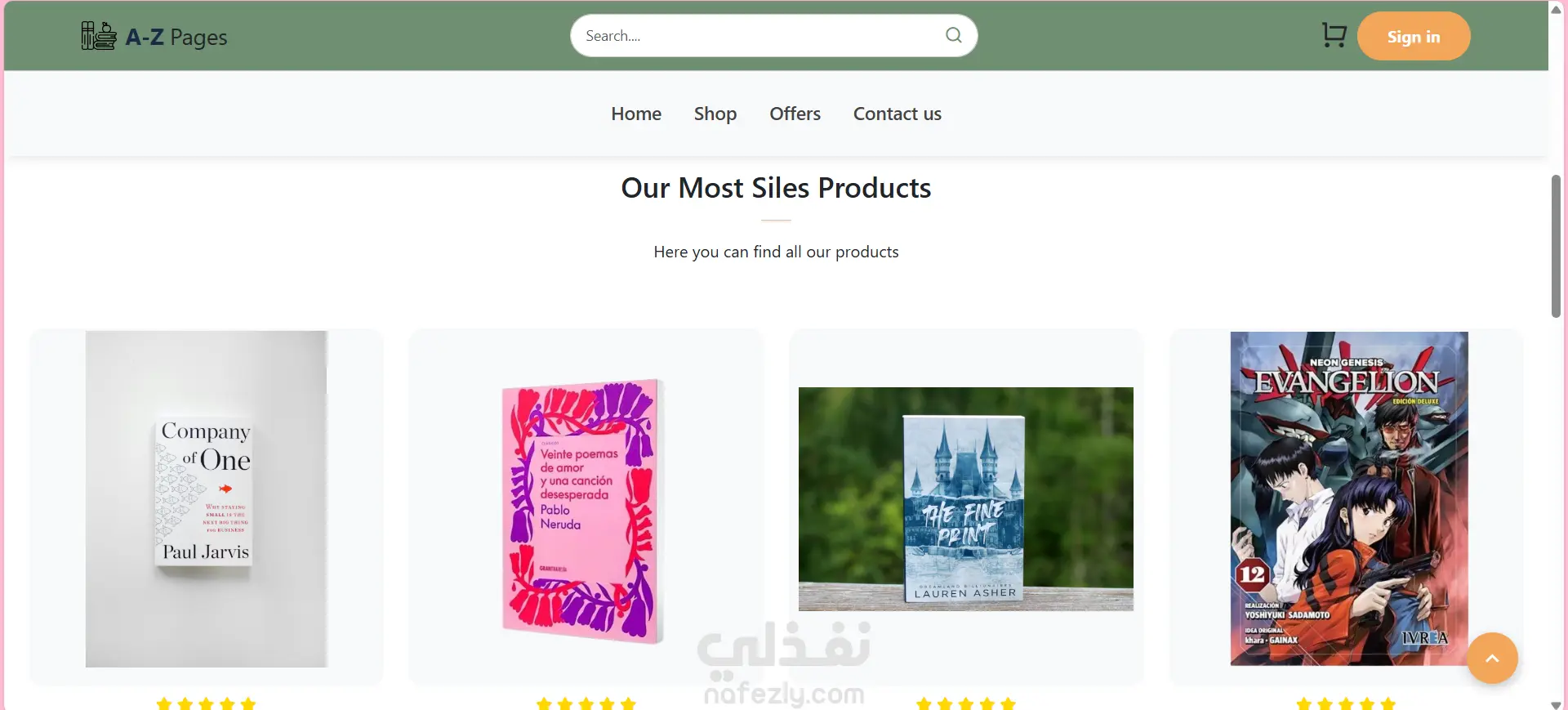
Task: Open the Pablo Neruda poems book thumbnail
Action: click(583, 511)
